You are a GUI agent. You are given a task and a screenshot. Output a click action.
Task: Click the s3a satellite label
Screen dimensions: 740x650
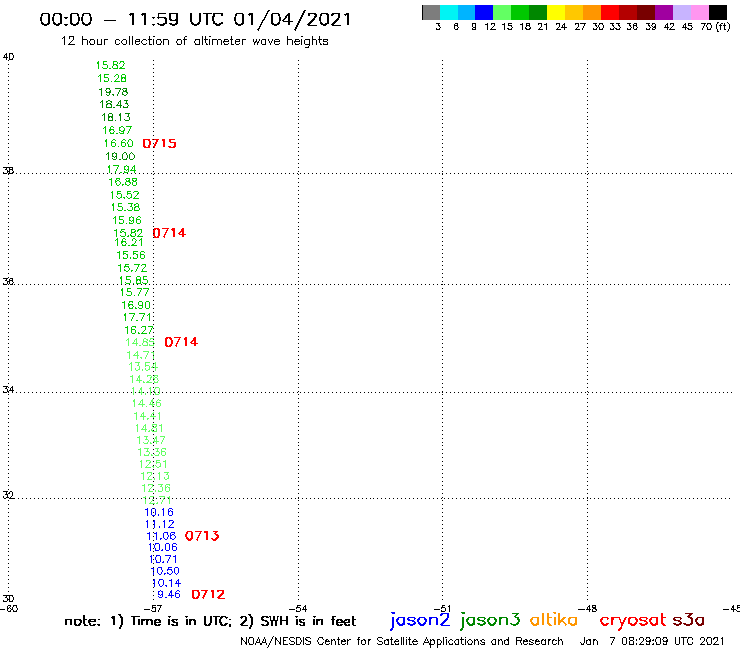689,620
